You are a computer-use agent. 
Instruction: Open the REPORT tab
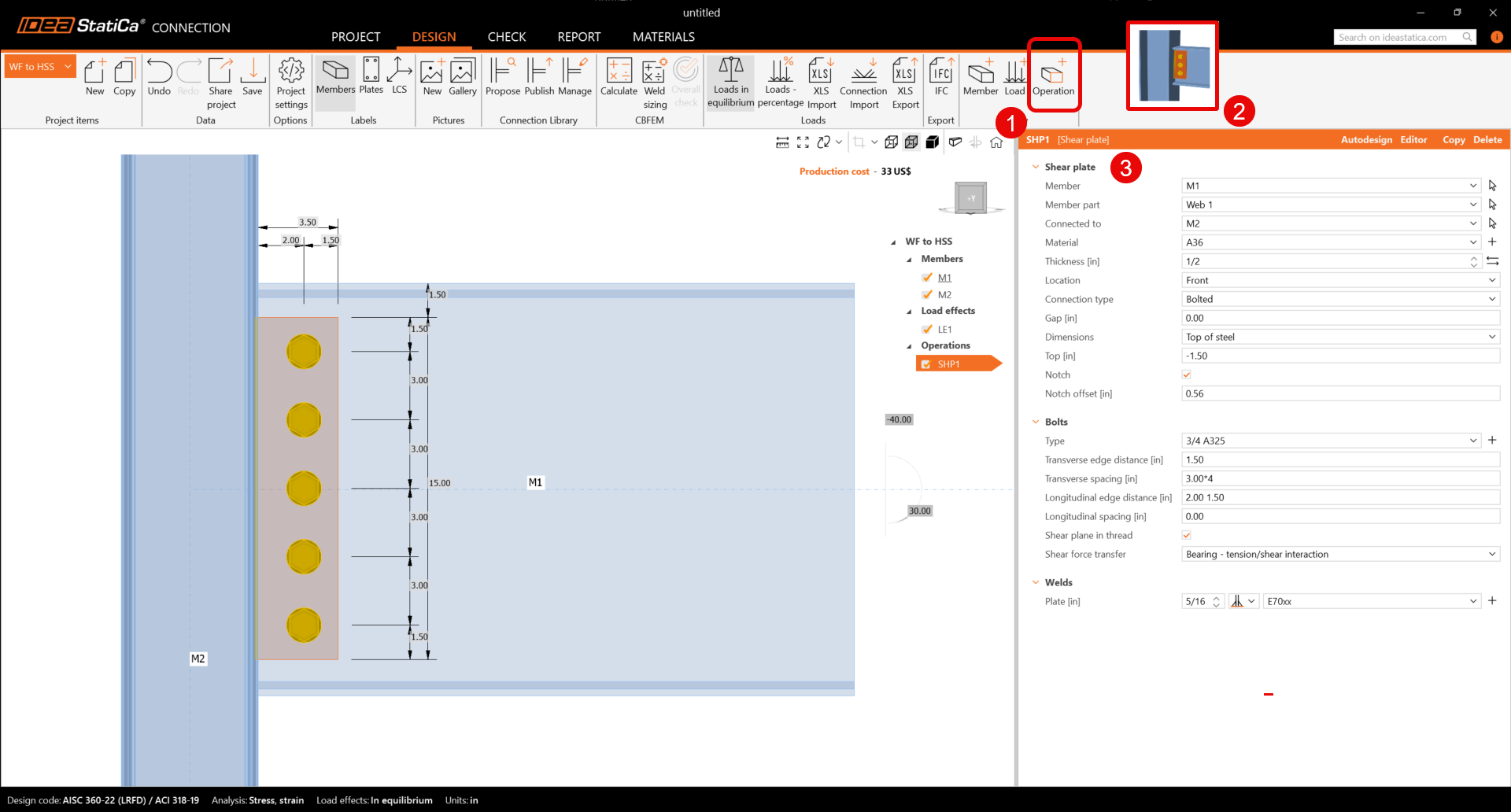click(x=578, y=37)
